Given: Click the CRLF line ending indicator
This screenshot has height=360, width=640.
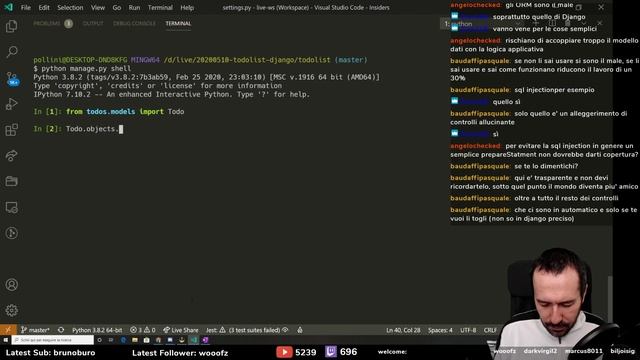Looking at the screenshot, I should point(490,330).
